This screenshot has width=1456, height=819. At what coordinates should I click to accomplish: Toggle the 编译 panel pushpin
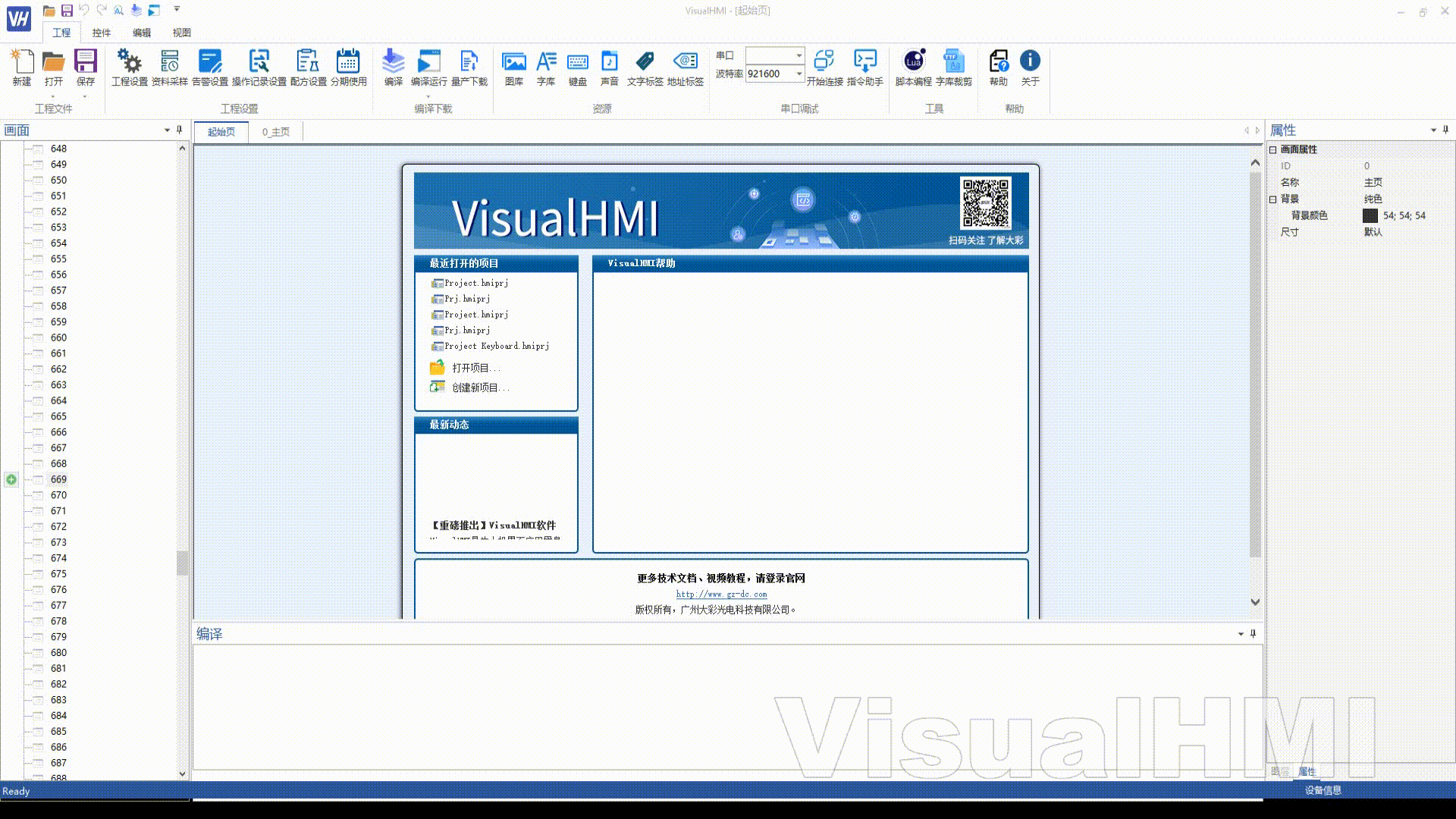tap(1253, 634)
